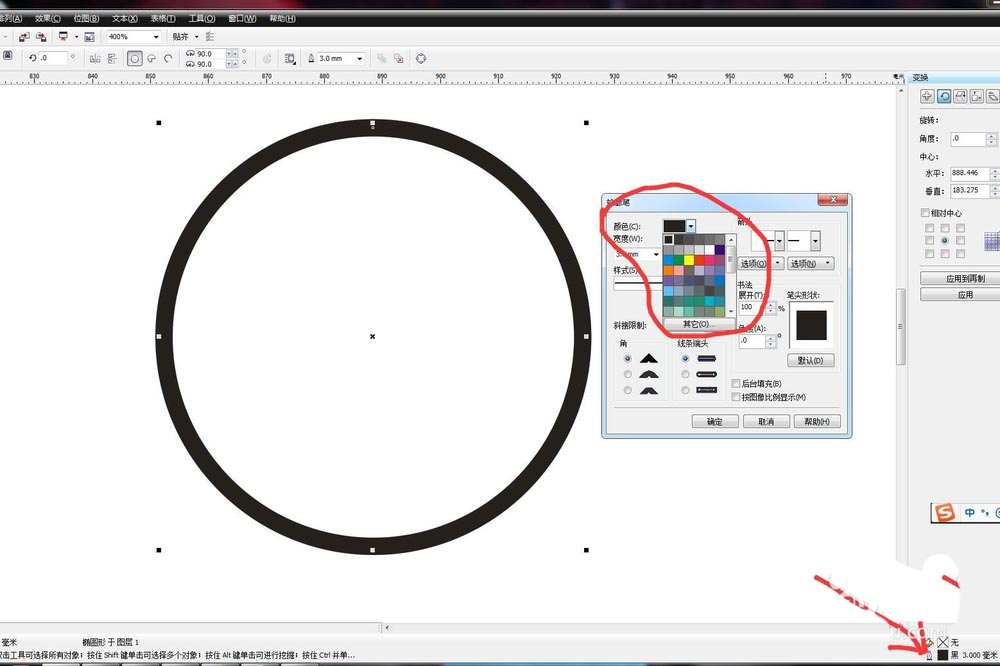Open the 表格(T) menu

click(163, 18)
